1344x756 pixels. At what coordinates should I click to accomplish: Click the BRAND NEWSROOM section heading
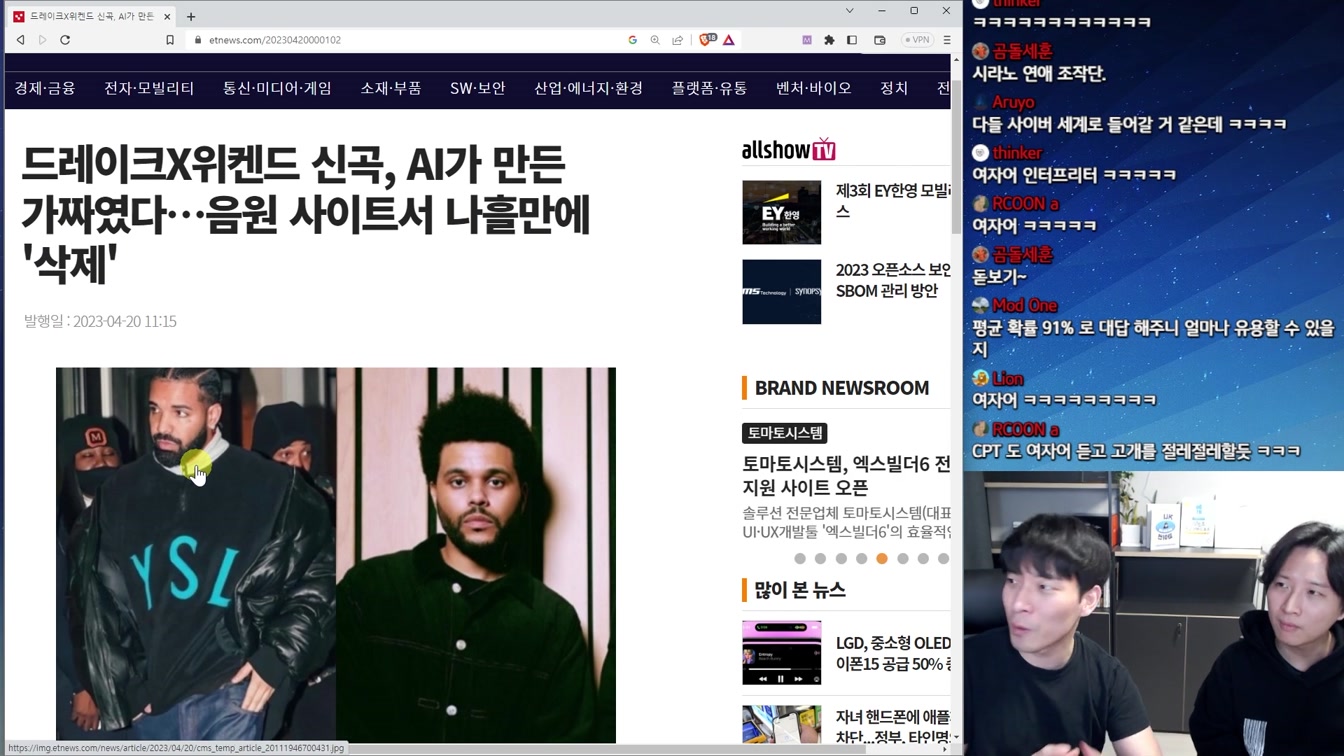(x=842, y=388)
